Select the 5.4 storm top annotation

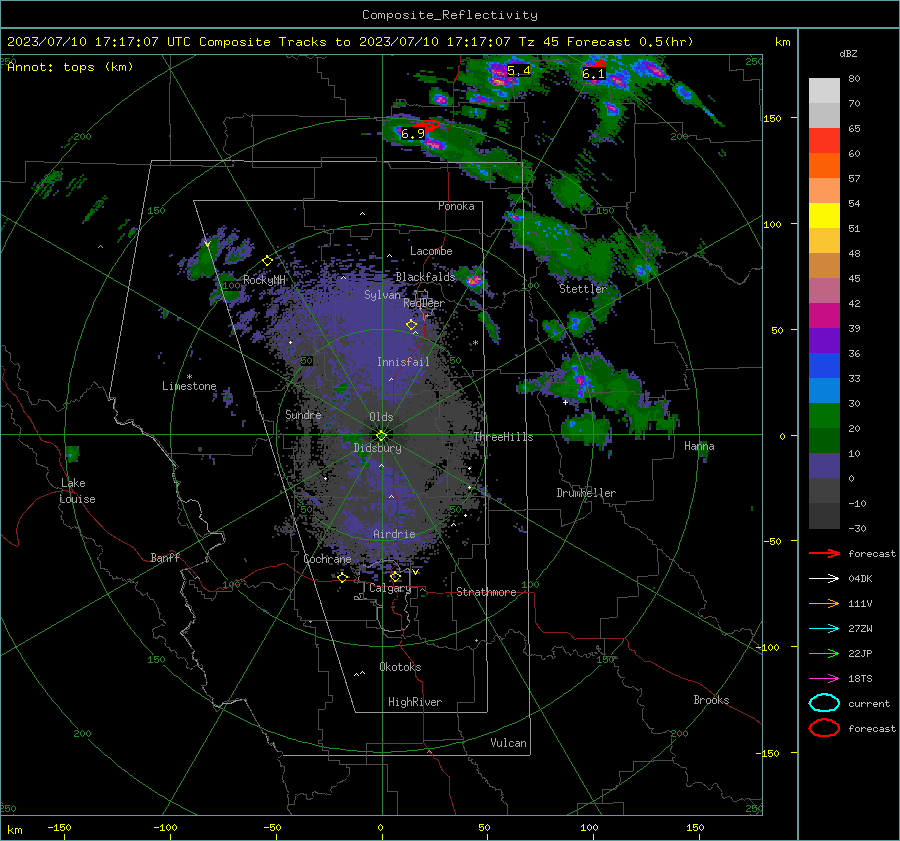point(519,71)
